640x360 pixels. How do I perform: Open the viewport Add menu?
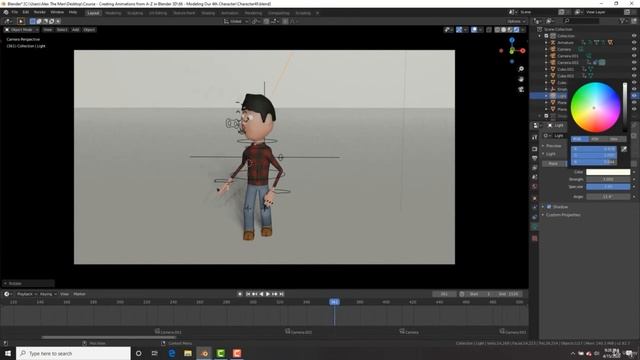[76, 30]
